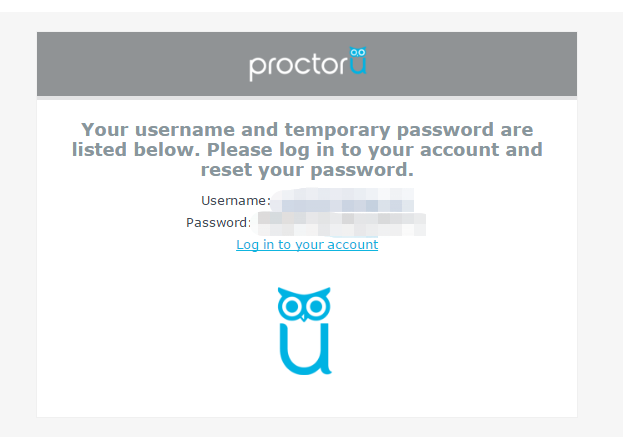Click the 'Password:' label

pyautogui.click(x=218, y=222)
